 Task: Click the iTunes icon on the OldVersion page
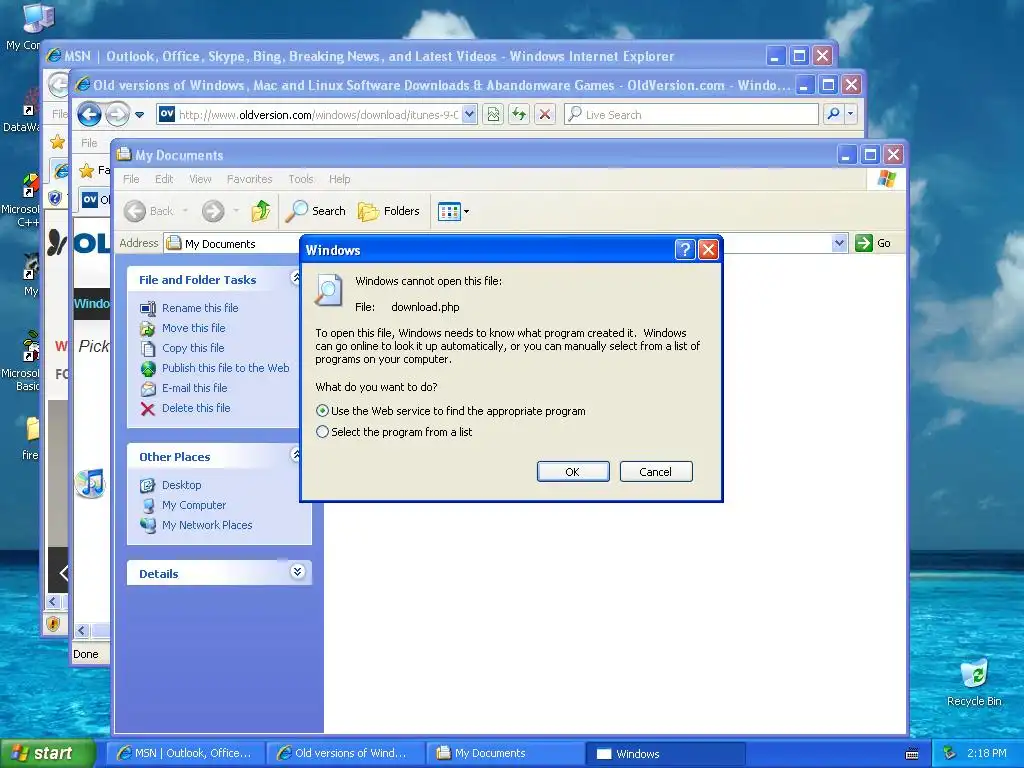(90, 483)
